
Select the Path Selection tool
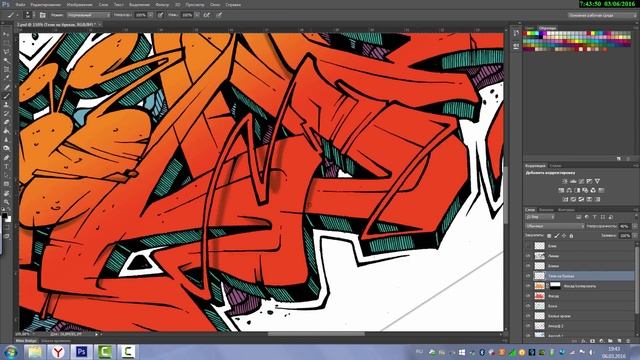point(6,175)
